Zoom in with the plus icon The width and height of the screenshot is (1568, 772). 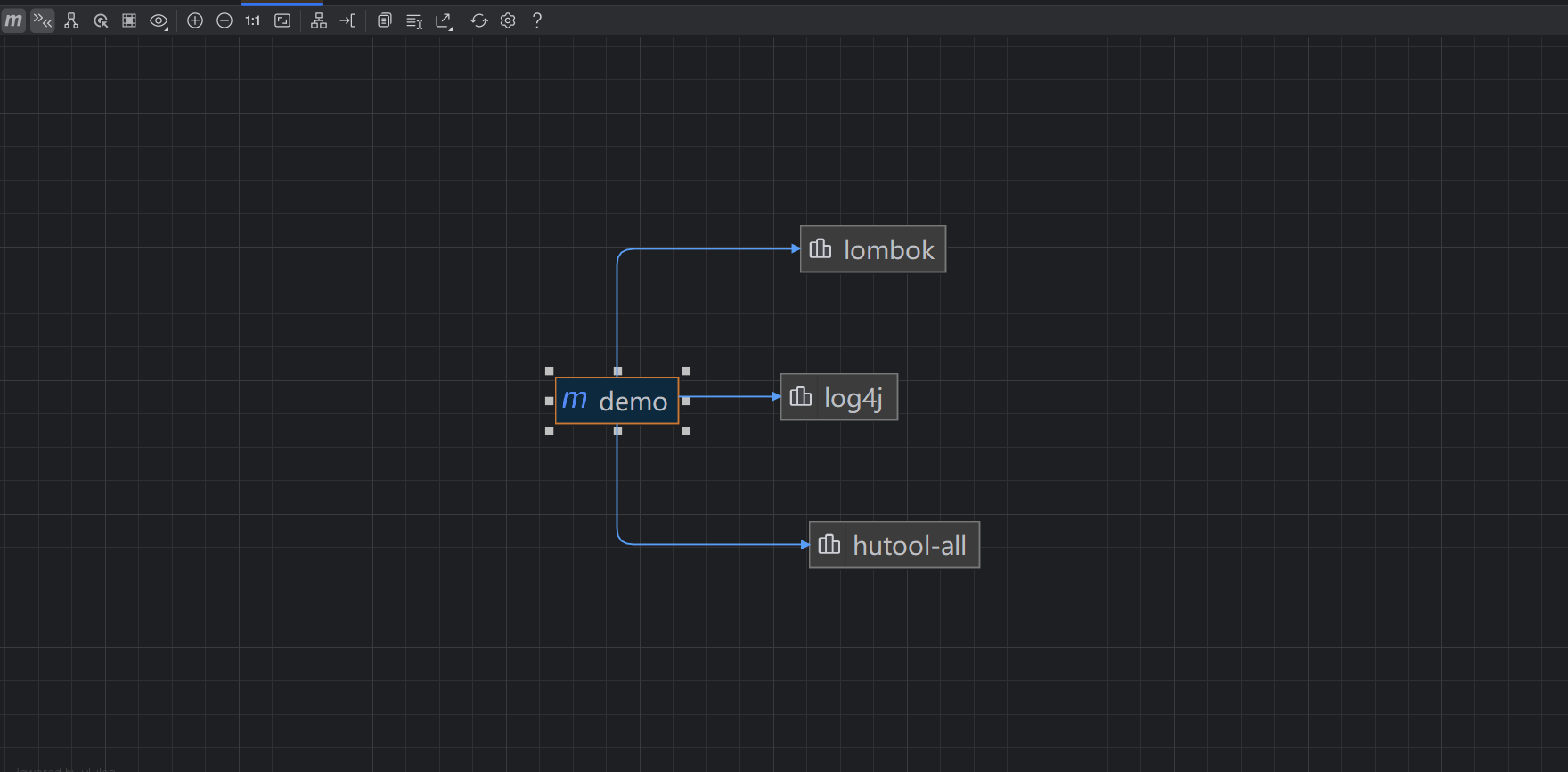click(195, 20)
